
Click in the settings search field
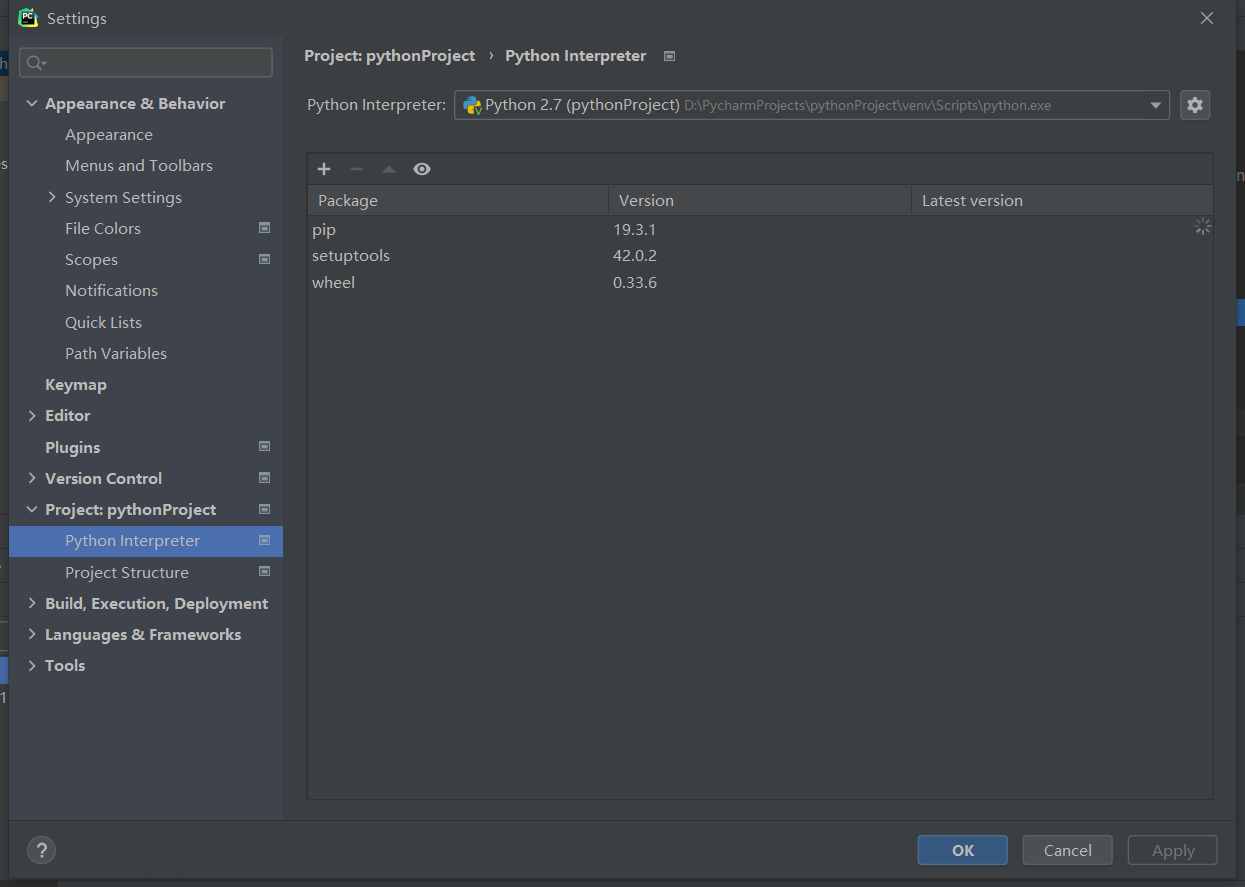click(x=146, y=63)
